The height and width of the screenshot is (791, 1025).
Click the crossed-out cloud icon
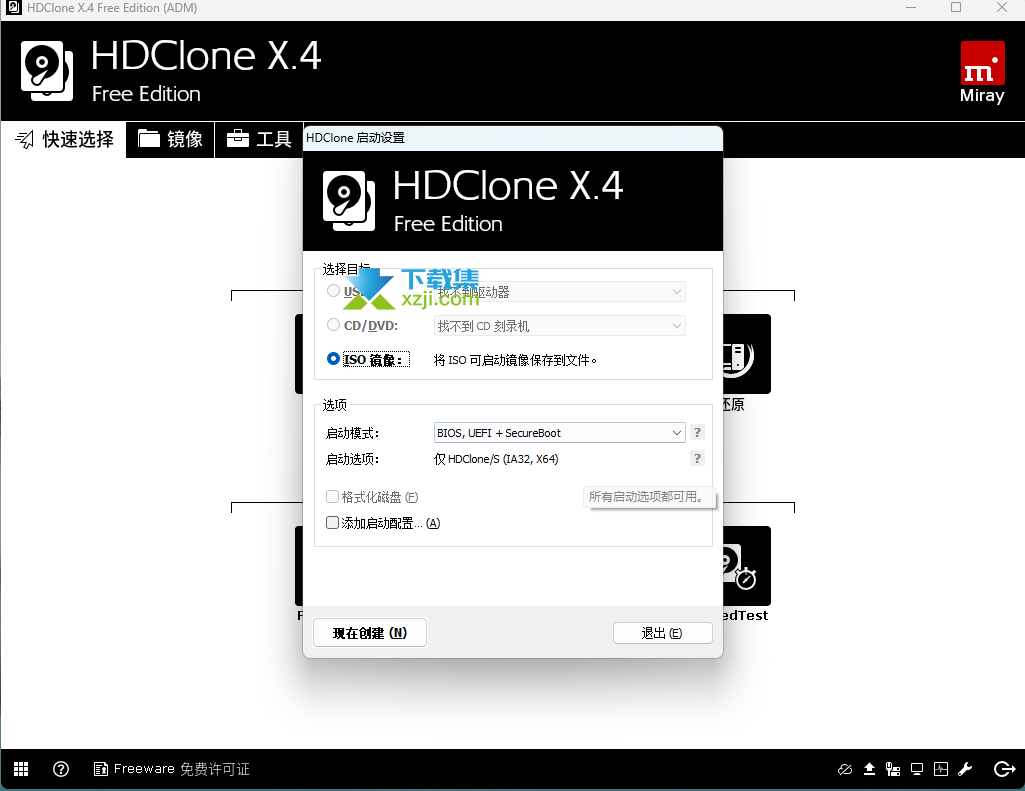[x=845, y=769]
